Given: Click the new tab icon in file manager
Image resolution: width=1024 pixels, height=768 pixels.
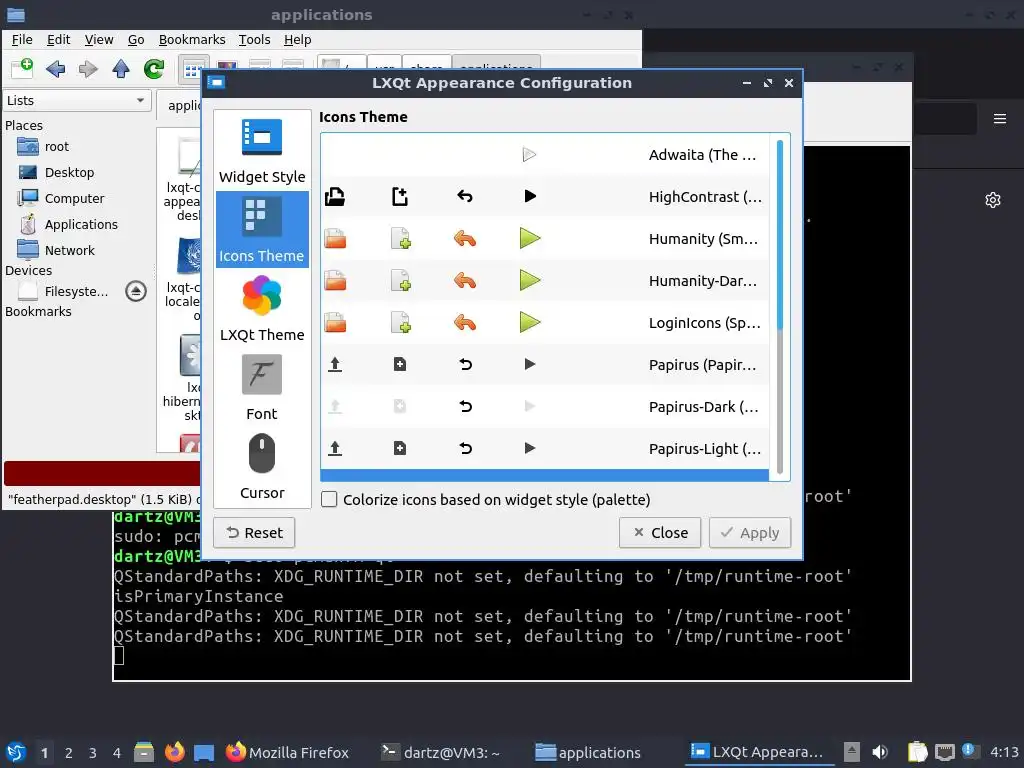Looking at the screenshot, I should pyautogui.click(x=22, y=68).
